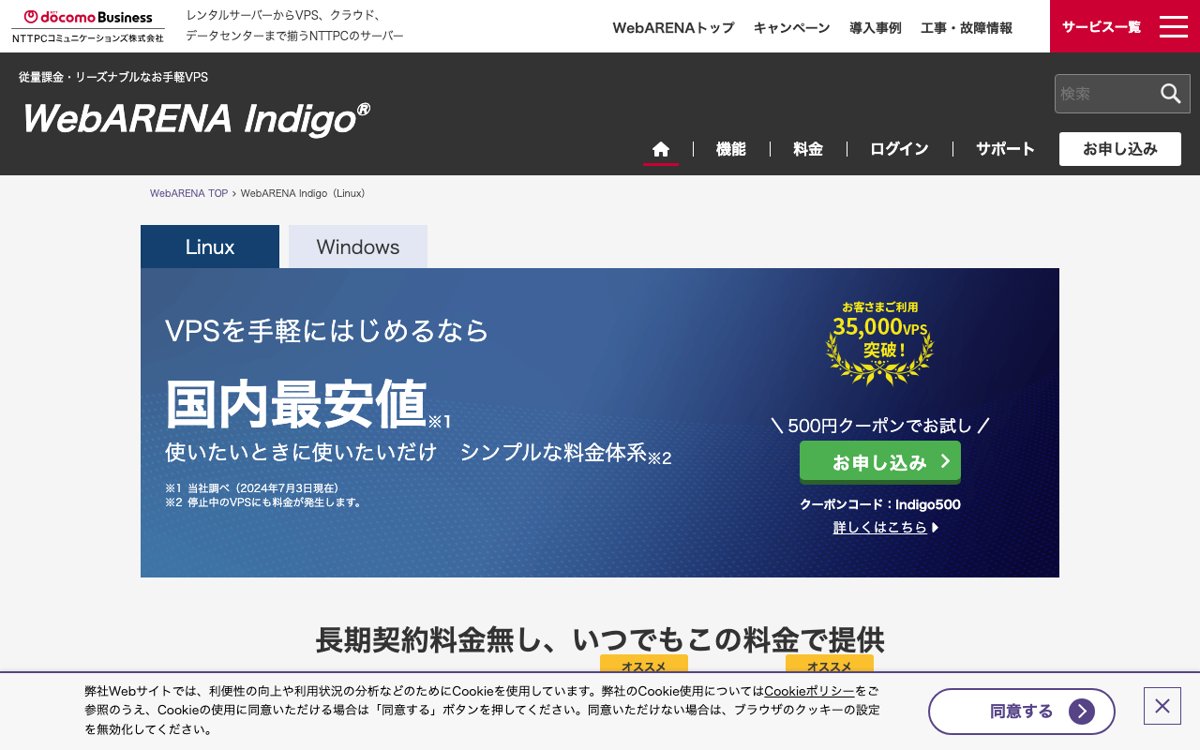Click the 500円クーポンでお試し text
The height and width of the screenshot is (750, 1200).
[x=880, y=426]
